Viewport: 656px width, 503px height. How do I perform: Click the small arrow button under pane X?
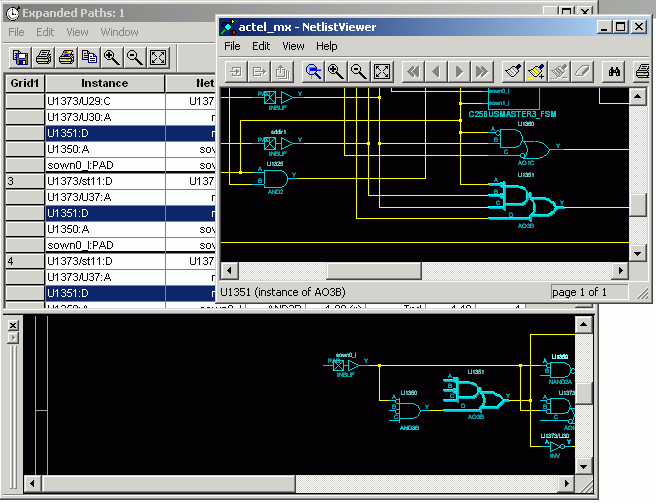pos(13,338)
